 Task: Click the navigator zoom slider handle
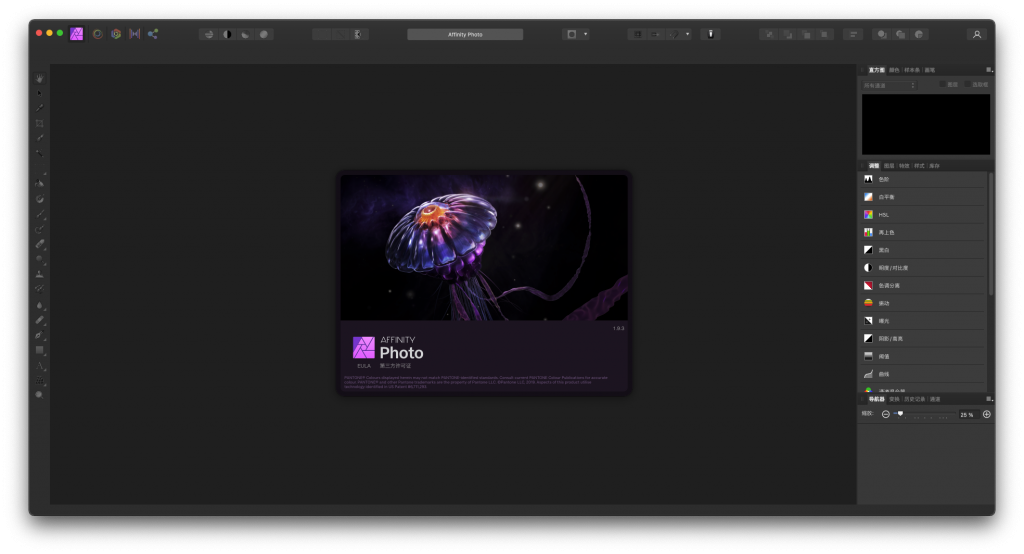[900, 414]
